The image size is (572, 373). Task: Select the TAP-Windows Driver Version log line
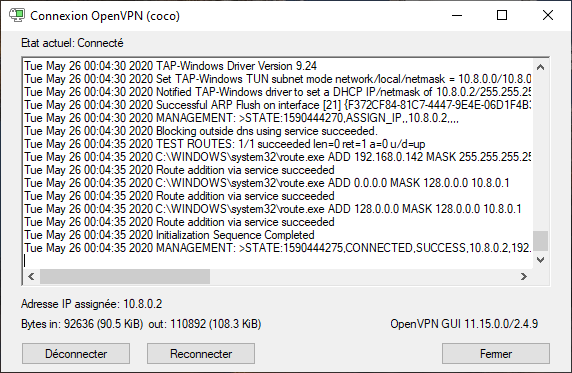pyautogui.click(x=170, y=66)
